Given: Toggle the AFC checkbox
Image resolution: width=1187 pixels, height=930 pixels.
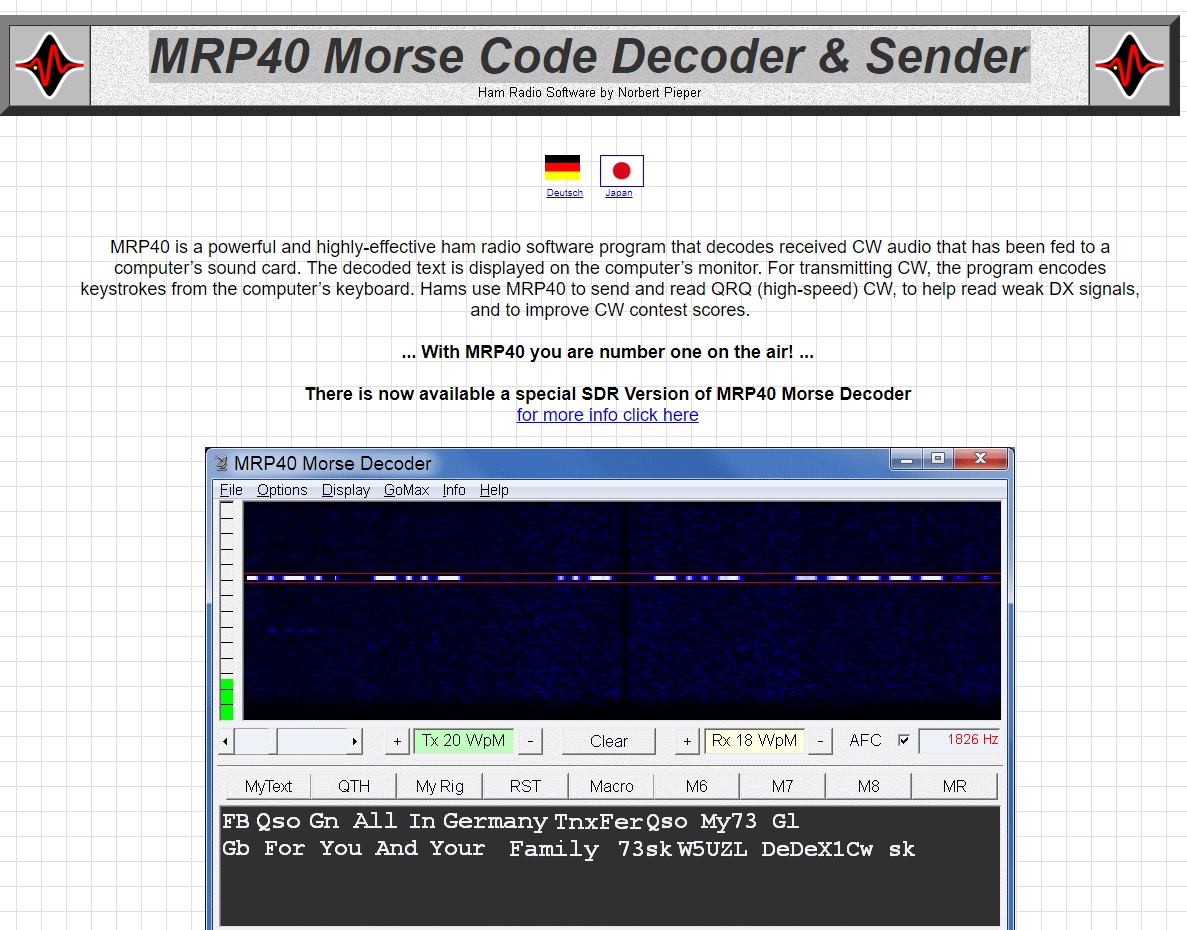Looking at the screenshot, I should (x=904, y=741).
